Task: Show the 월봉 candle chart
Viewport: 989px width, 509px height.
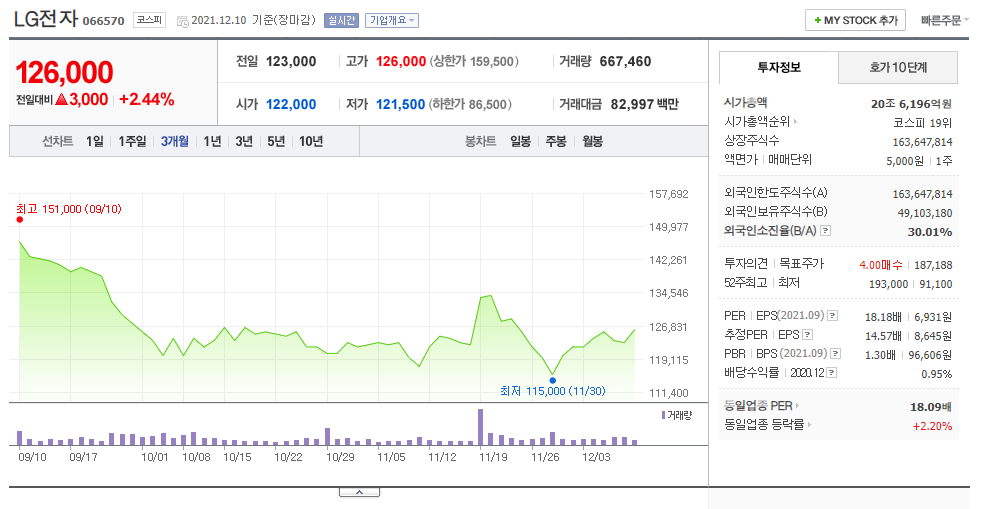Action: point(592,141)
